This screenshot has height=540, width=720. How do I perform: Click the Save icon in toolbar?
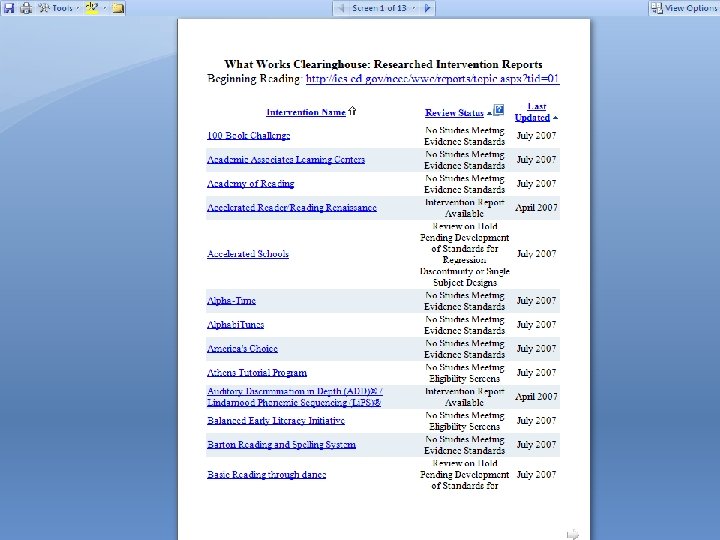coord(9,8)
